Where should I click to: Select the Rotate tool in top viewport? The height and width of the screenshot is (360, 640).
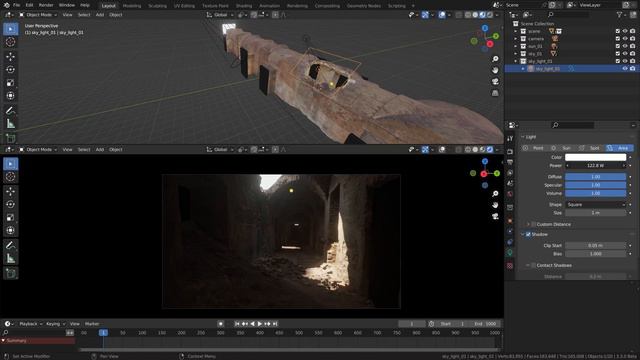[11, 69]
